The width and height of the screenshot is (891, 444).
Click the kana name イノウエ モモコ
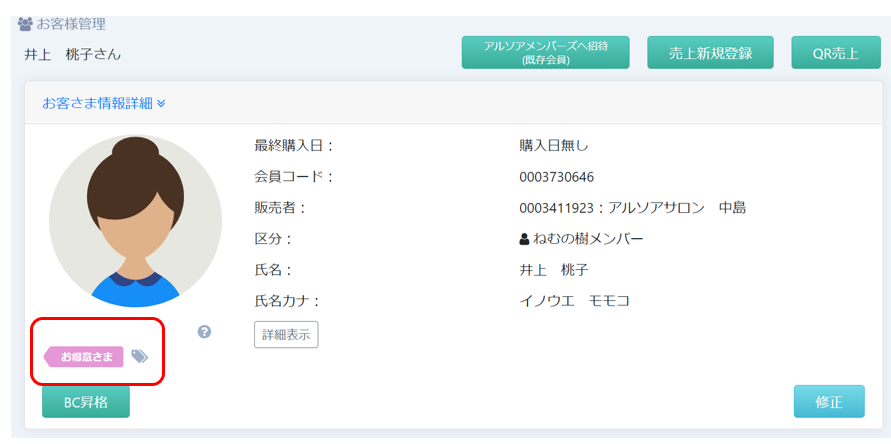[574, 301]
